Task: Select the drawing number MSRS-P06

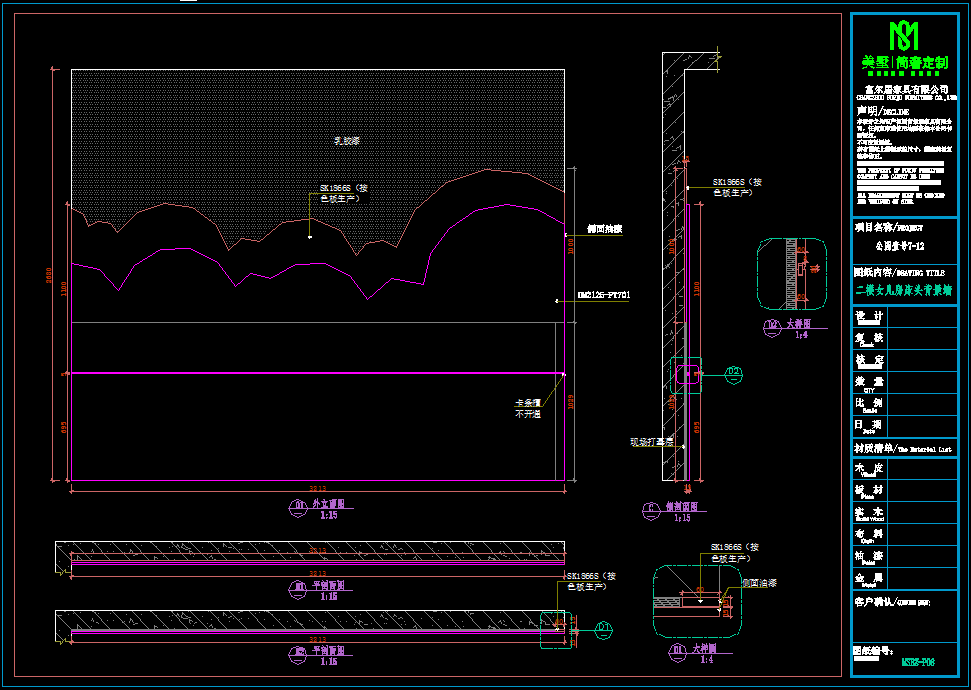Action: pos(917,661)
